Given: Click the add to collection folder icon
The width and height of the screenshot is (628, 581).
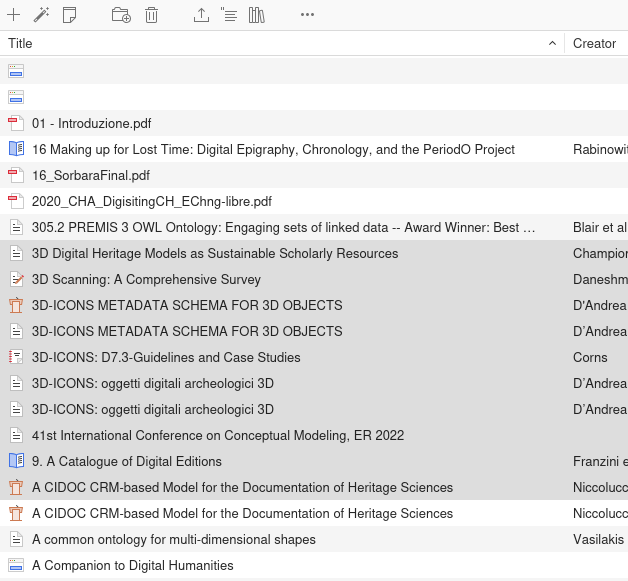Looking at the screenshot, I should pyautogui.click(x=121, y=15).
